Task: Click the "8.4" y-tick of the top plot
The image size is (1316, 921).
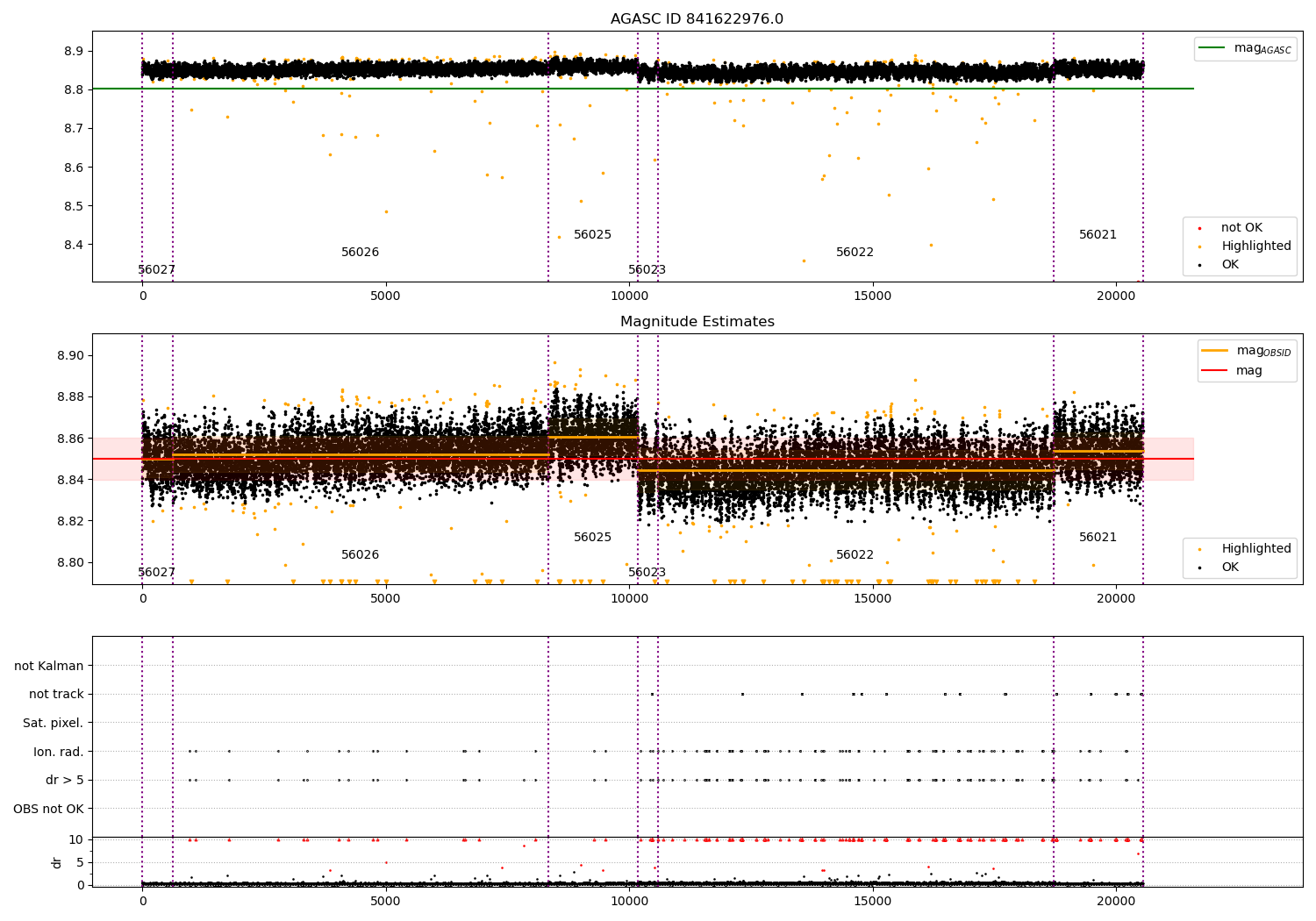Action: [x=74, y=245]
